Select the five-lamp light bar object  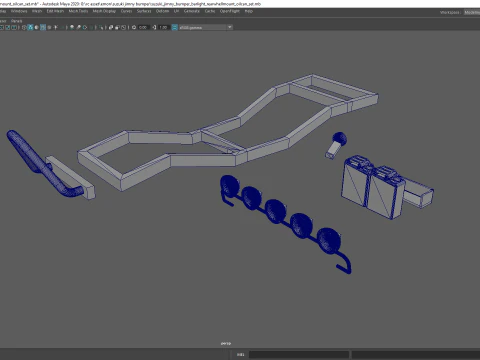click(277, 211)
